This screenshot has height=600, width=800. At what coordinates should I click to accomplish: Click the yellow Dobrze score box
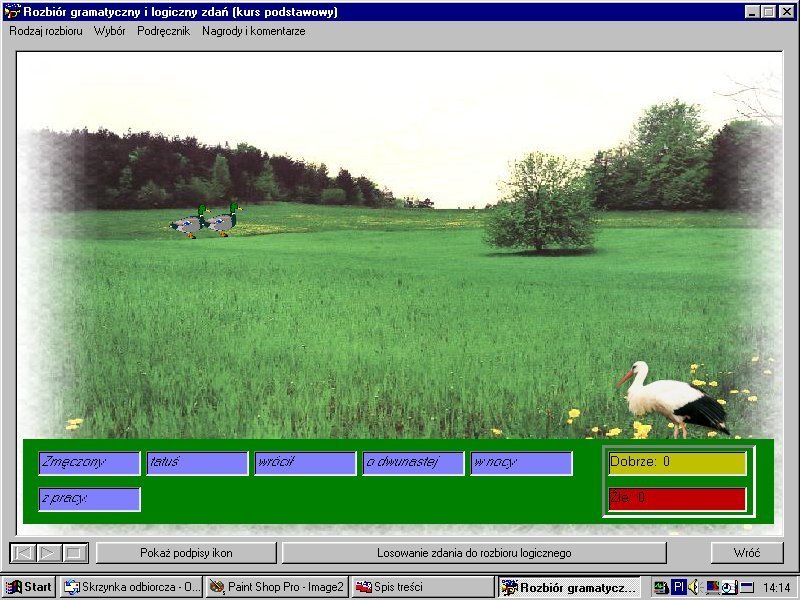[x=677, y=462]
